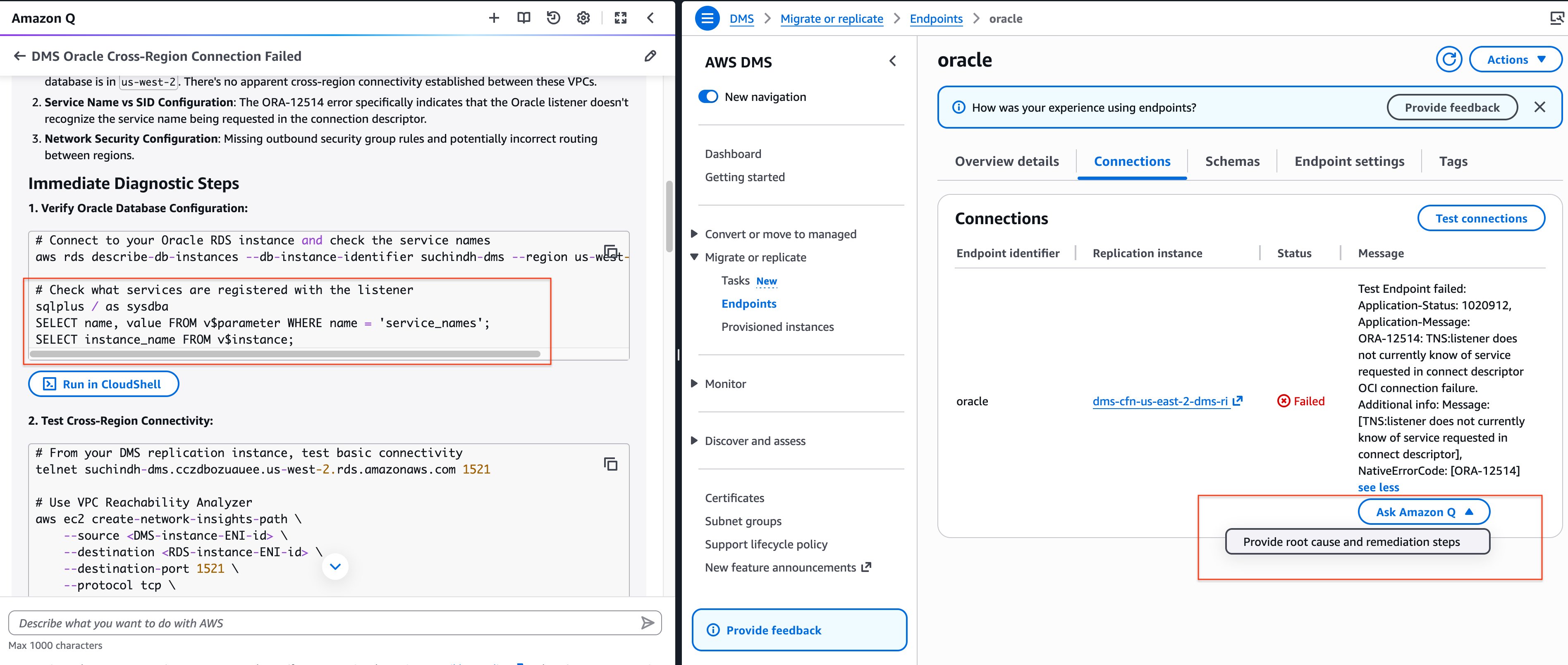Open the Endpoint settings tab

tap(1349, 161)
